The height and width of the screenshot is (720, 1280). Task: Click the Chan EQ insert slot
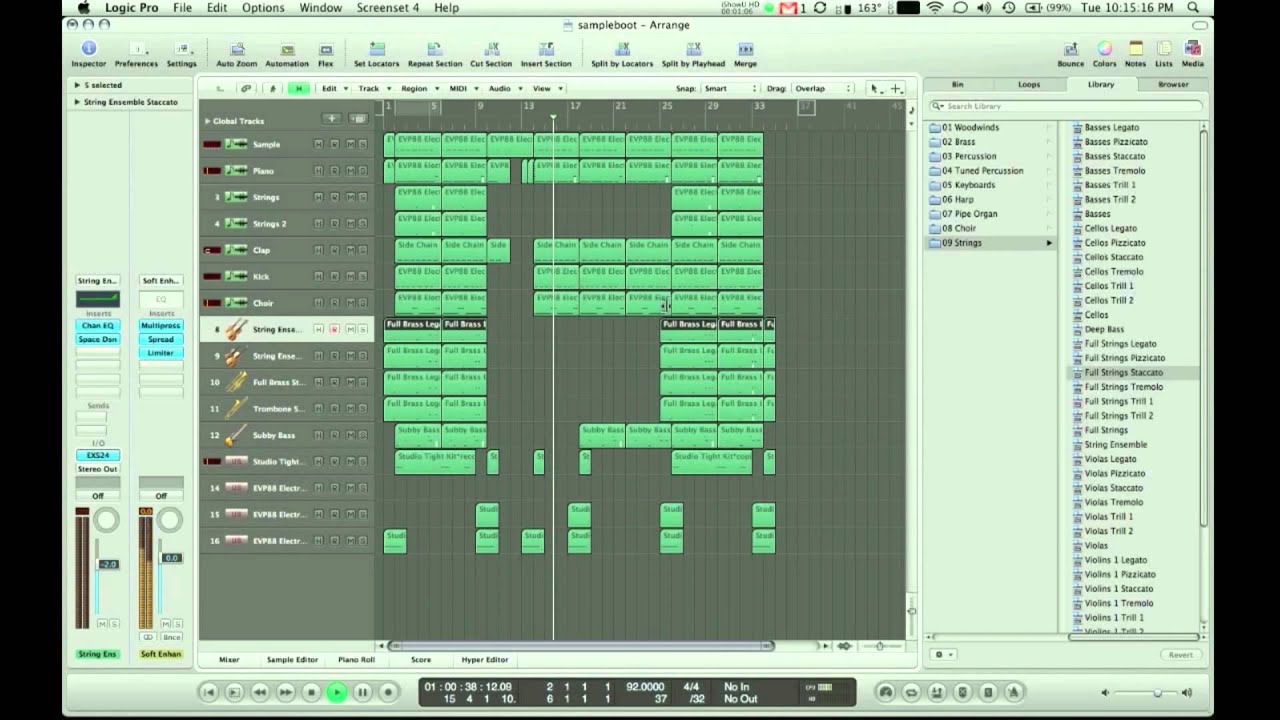coord(98,325)
